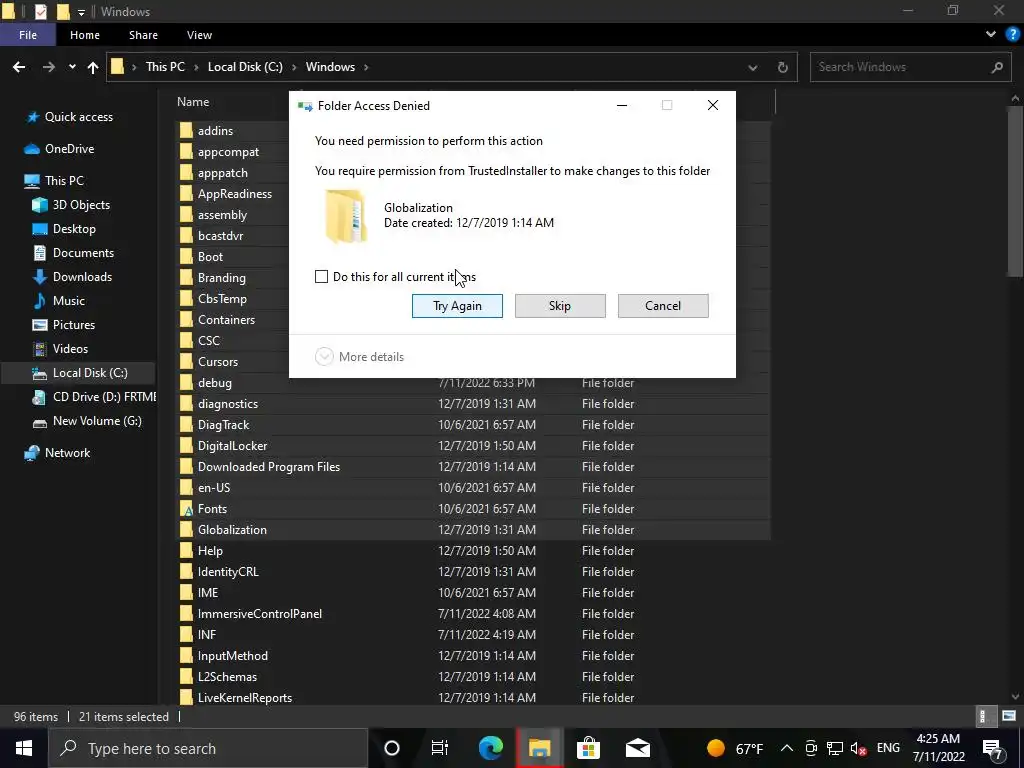Open Pictures in the sidebar
1024x768 pixels.
point(64,325)
